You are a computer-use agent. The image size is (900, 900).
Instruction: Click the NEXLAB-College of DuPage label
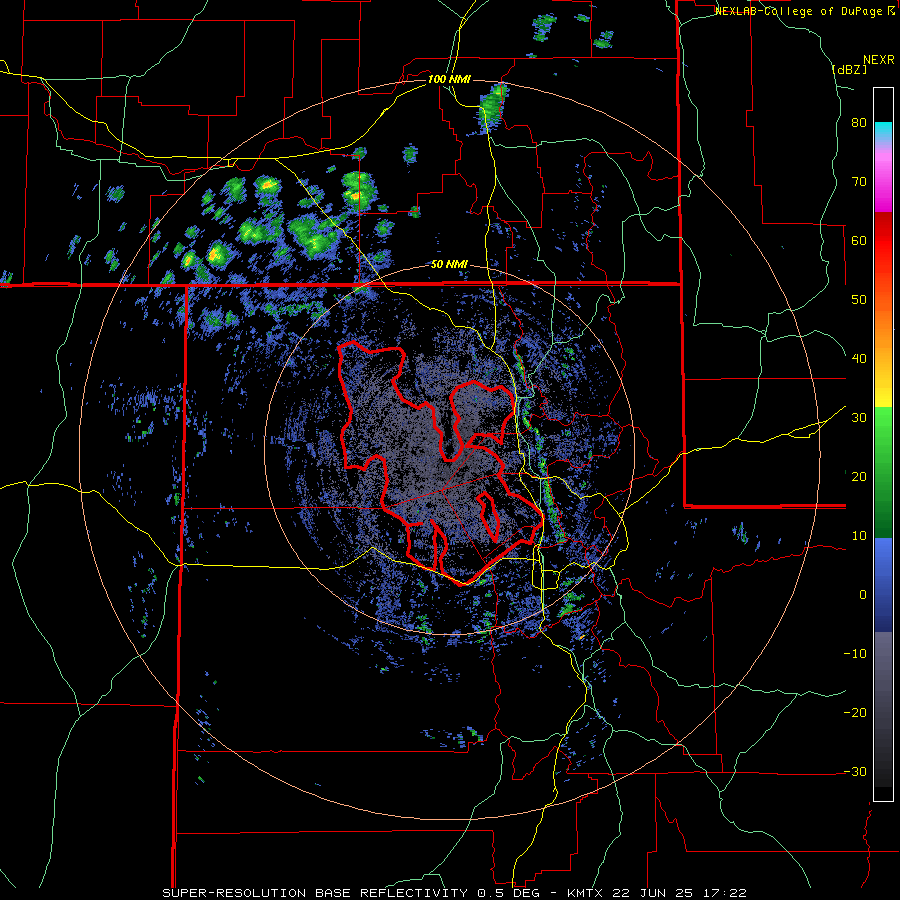805,11
